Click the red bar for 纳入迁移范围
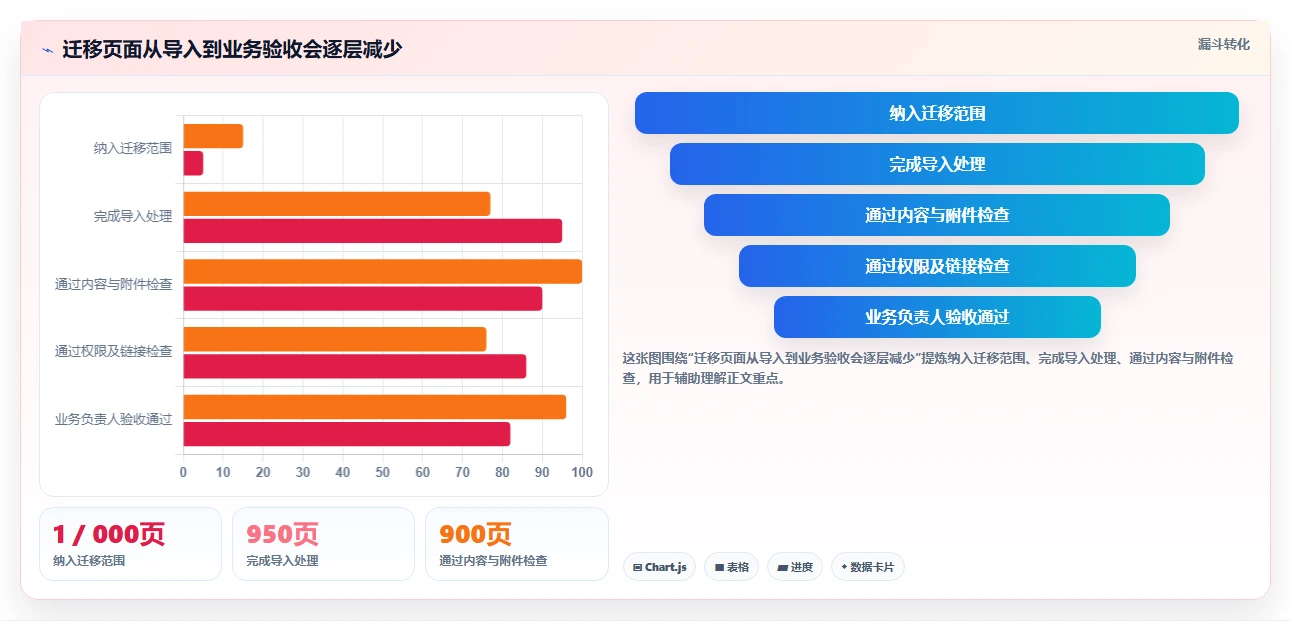 point(193,163)
